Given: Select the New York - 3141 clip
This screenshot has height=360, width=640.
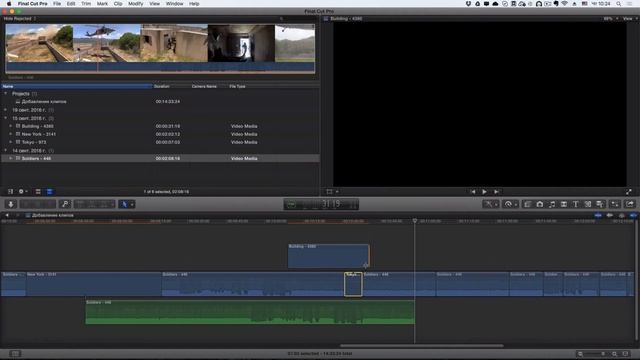Looking at the screenshot, I should pyautogui.click(x=38, y=134).
